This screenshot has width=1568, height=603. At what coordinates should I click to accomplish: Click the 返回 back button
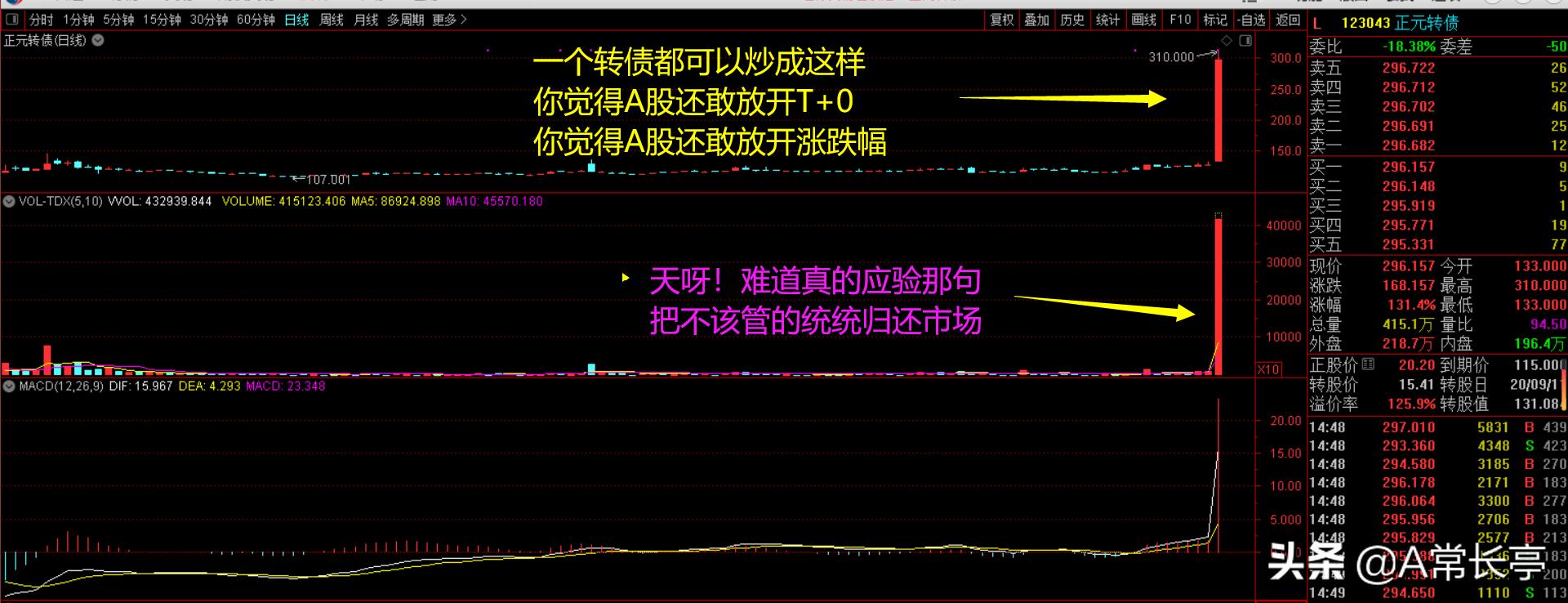pyautogui.click(x=1288, y=20)
